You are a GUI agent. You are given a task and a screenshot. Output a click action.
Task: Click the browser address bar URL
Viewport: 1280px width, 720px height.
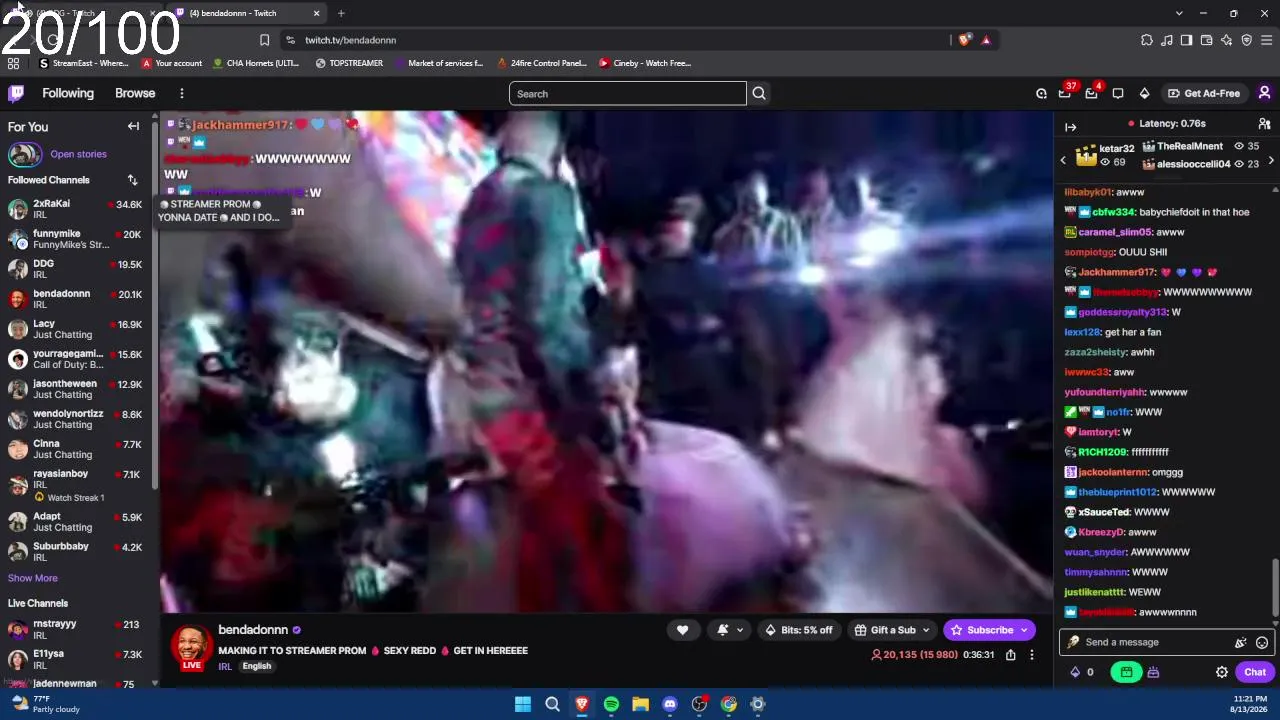coord(350,40)
